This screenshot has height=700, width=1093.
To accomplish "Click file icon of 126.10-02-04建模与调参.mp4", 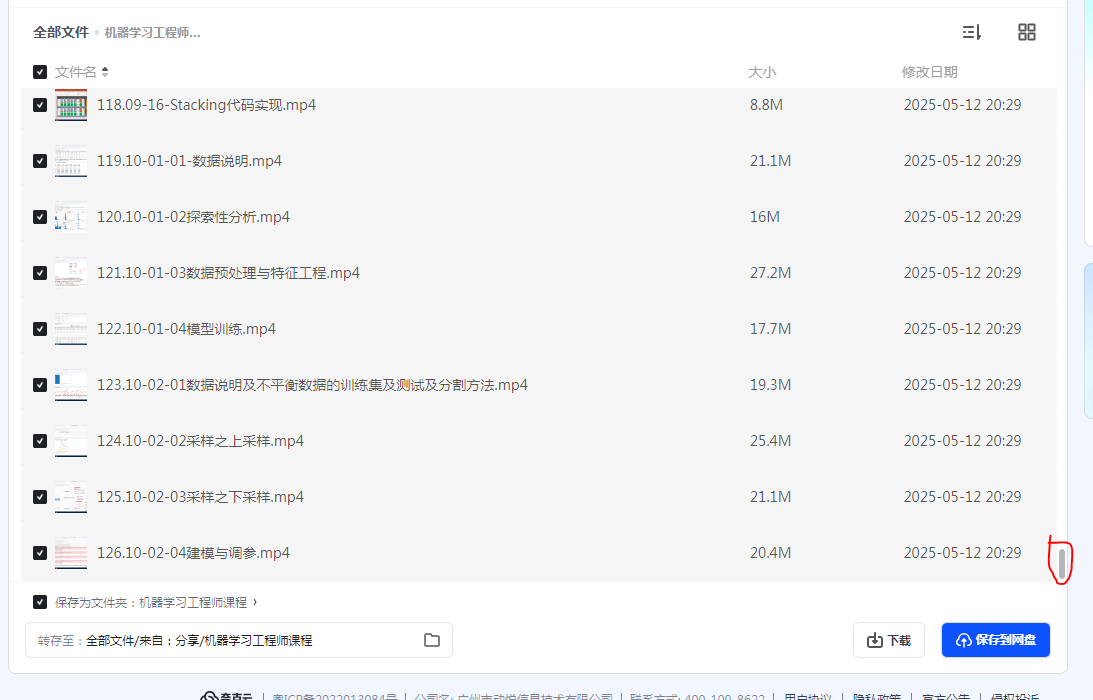I will pos(71,553).
